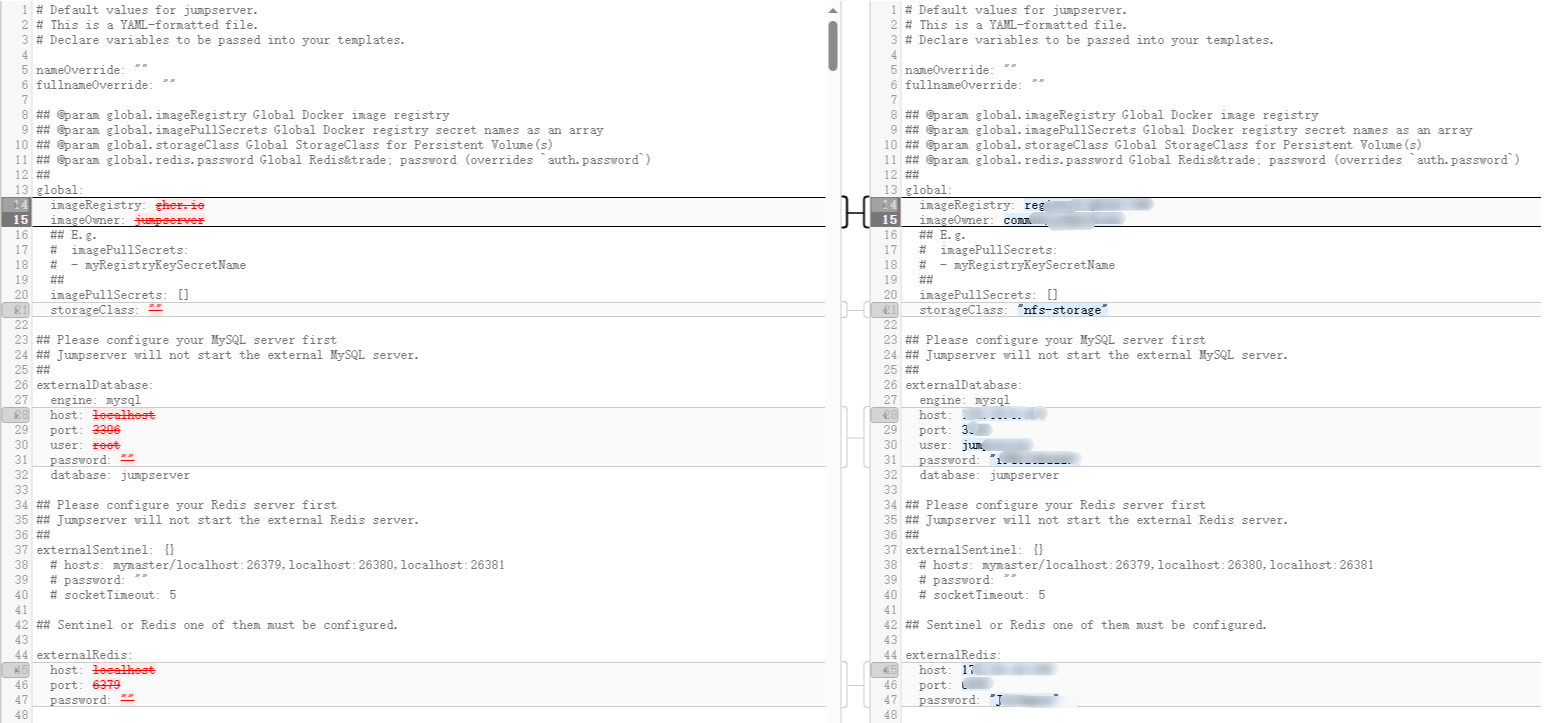Click the scroll-up arrow of the left pane
The image size is (1551, 723).
tap(832, 10)
